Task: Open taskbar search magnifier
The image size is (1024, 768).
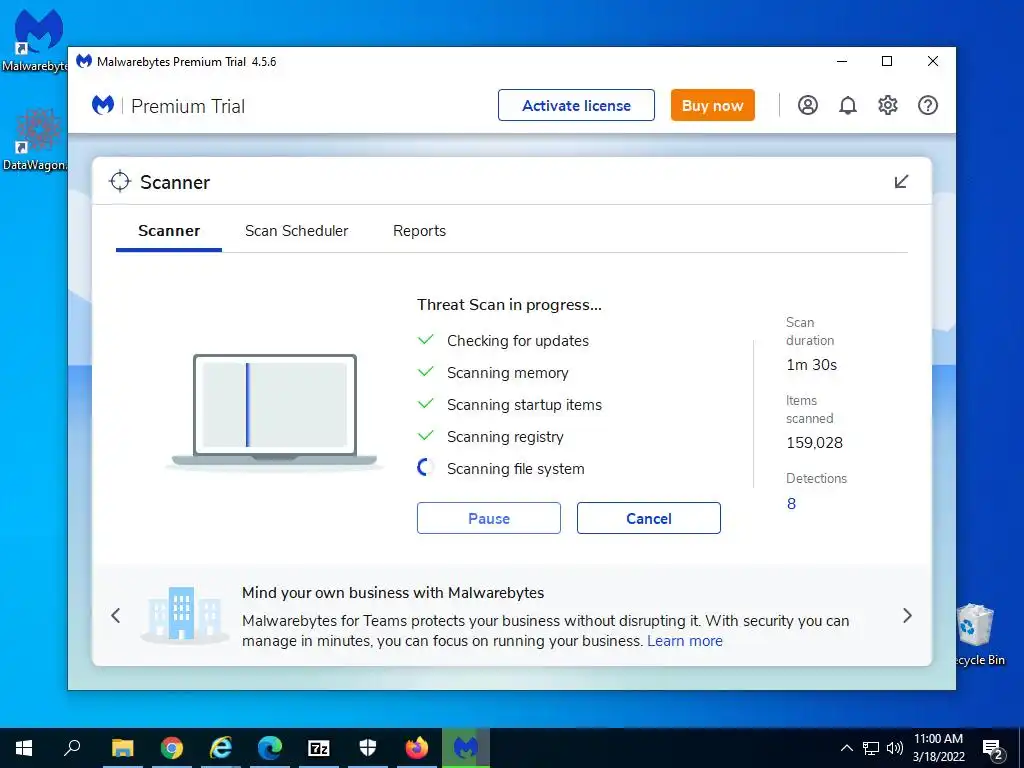Action: (72, 748)
